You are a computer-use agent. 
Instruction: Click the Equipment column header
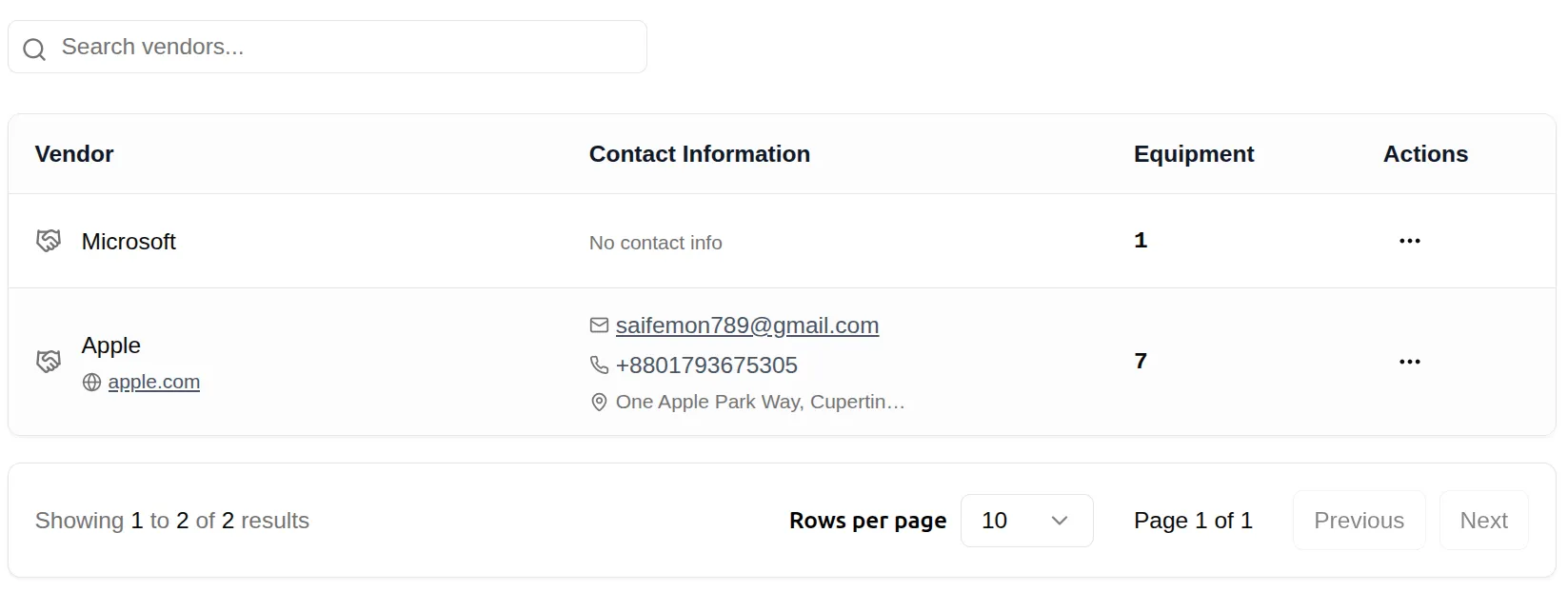(1193, 154)
